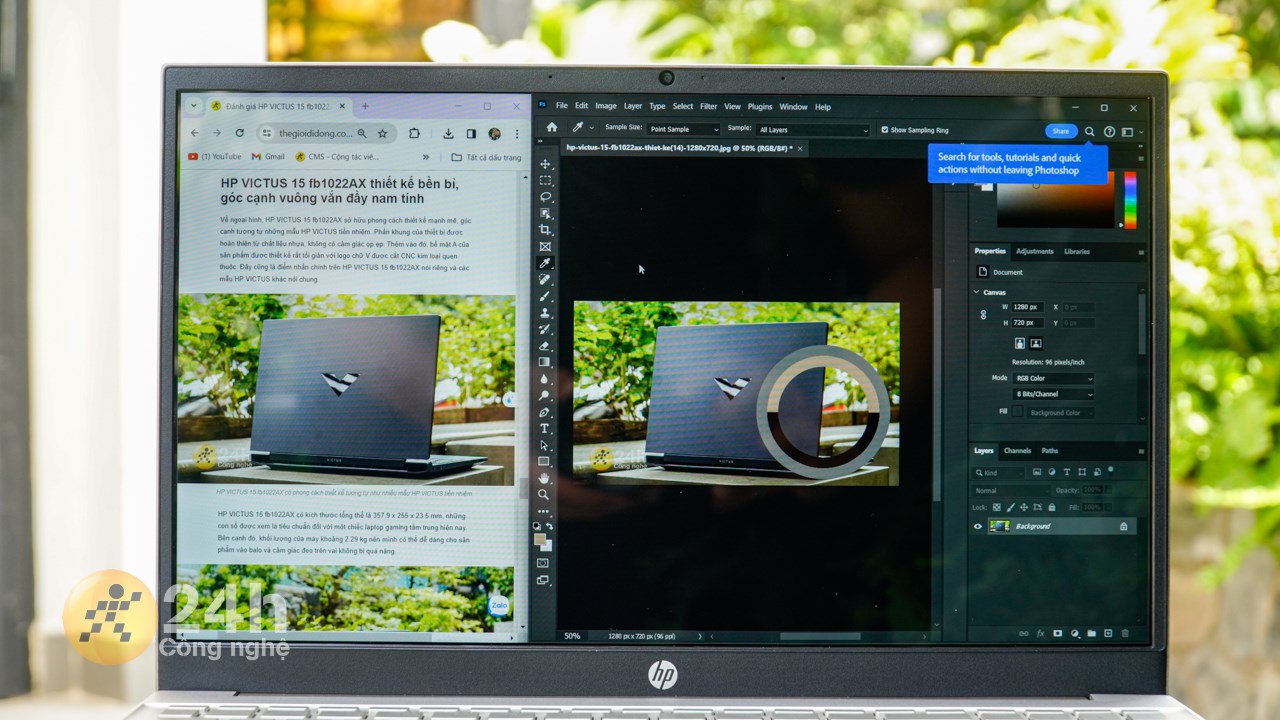Open the Sample Size dropdown
1280x720 pixels.
tap(683, 130)
